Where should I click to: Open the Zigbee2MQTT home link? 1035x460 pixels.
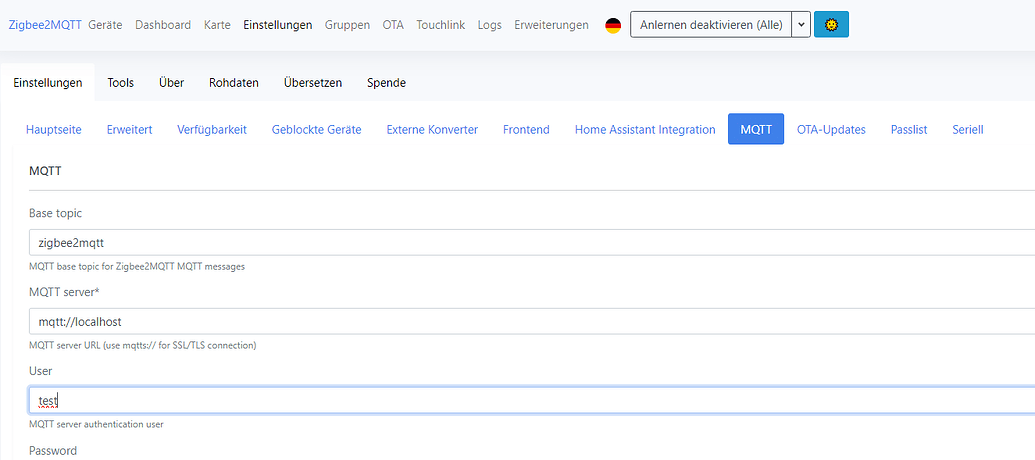pos(45,25)
